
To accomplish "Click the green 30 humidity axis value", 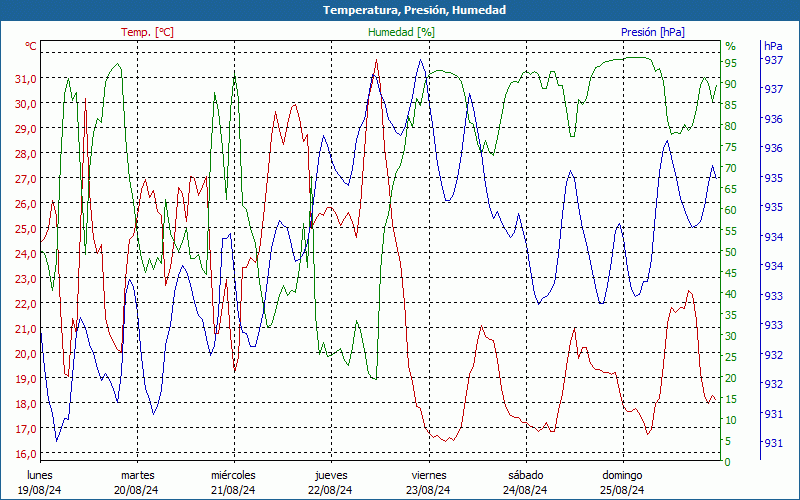I will point(731,336).
